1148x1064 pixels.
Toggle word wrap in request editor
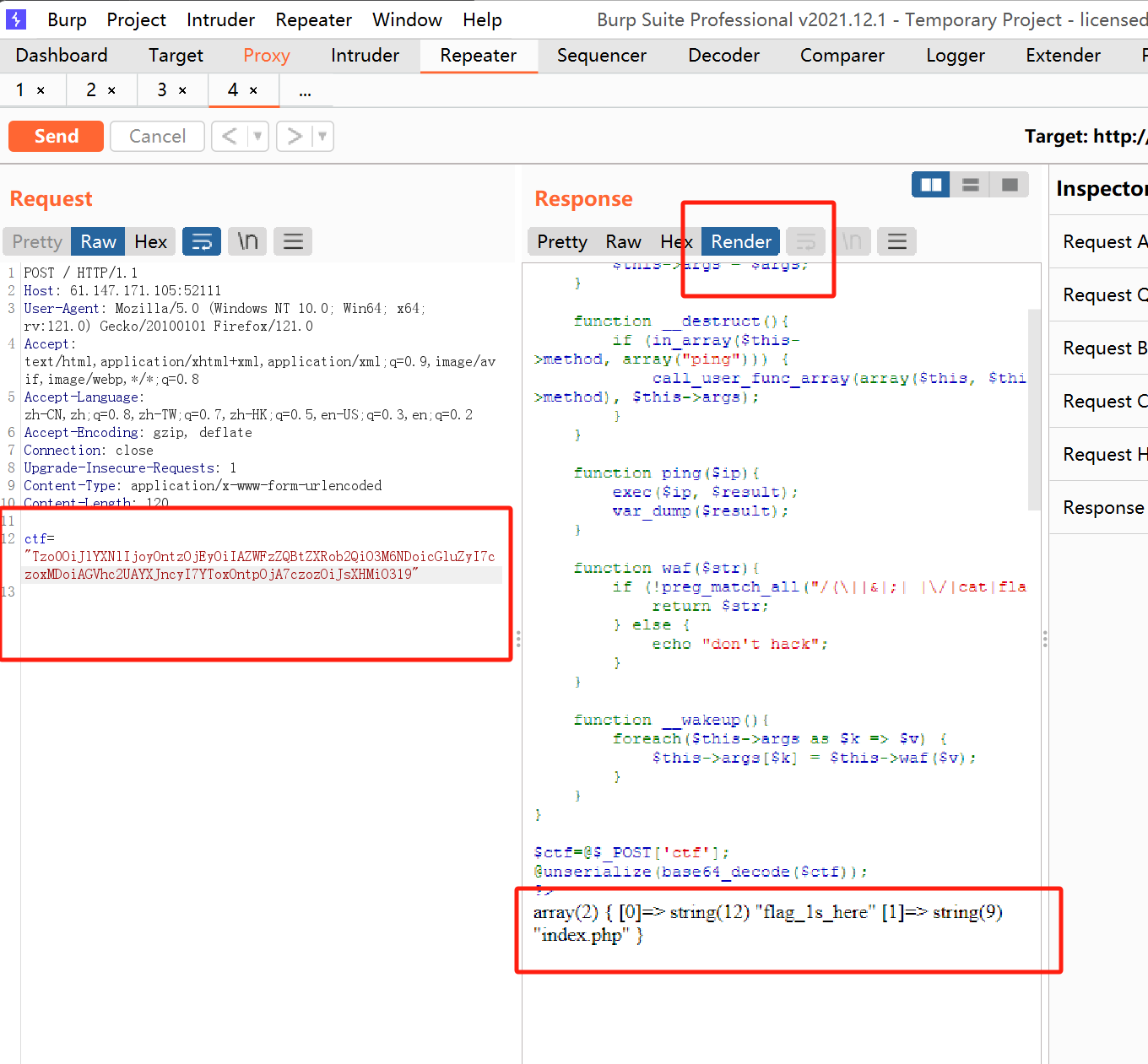click(x=202, y=242)
